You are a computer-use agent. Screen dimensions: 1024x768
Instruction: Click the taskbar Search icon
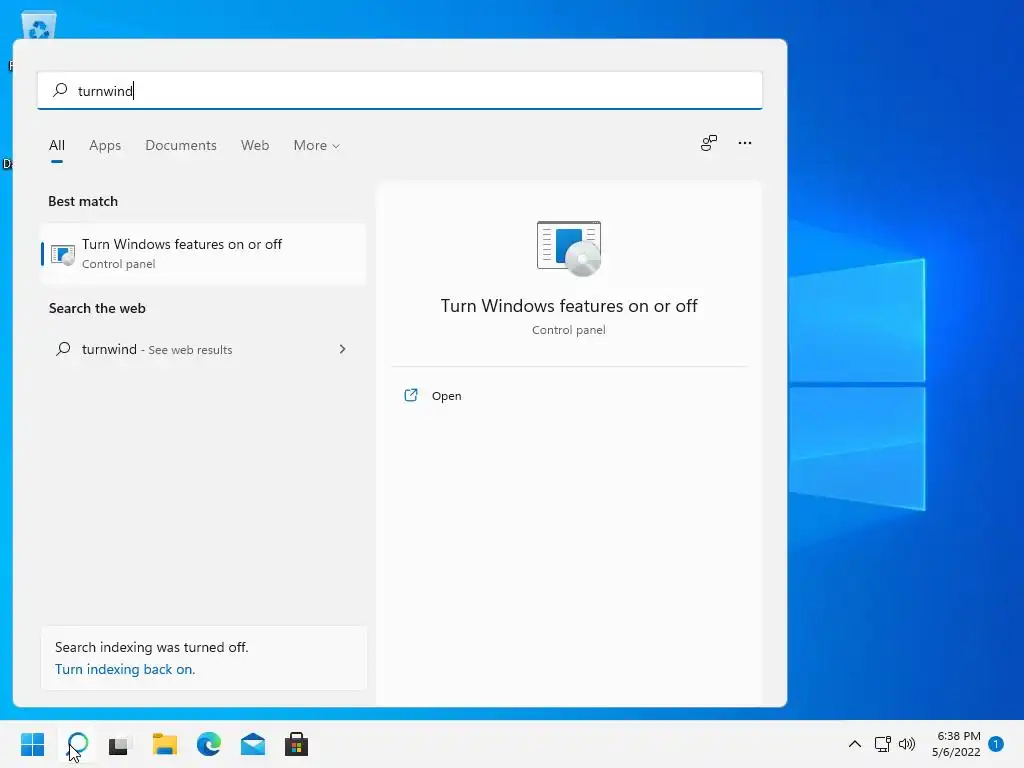point(78,744)
